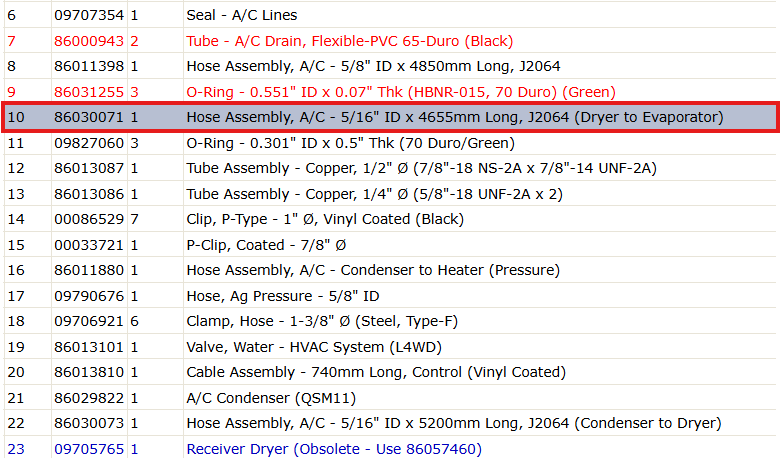This screenshot has height=458, width=780.
Task: Select the Hose, Ag Pressure row
Action: 390,296
